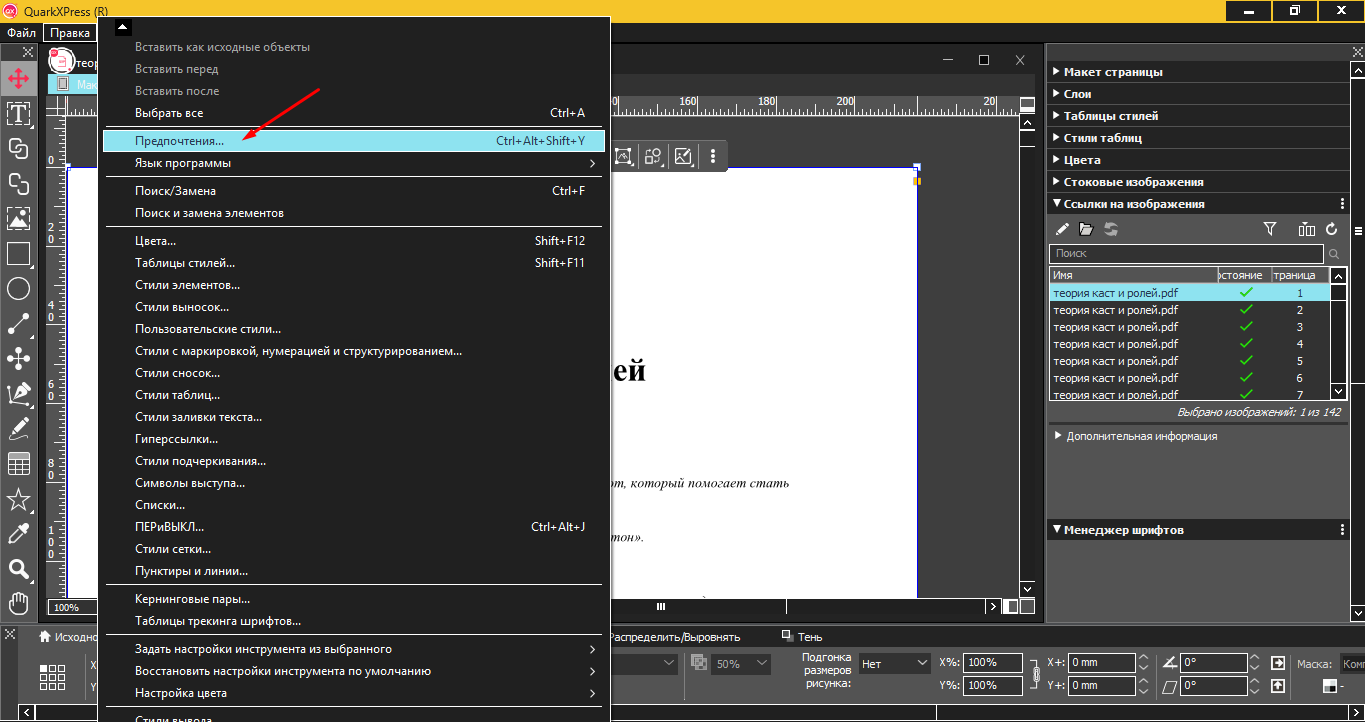Open the Файл menu
The width and height of the screenshot is (1365, 722).
[21, 33]
